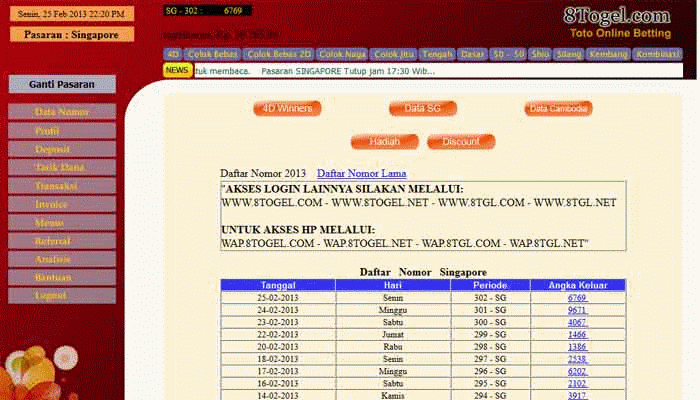Screen dimensions: 700x400
Task: Open result 6769 for period 302
Action: 578,298
